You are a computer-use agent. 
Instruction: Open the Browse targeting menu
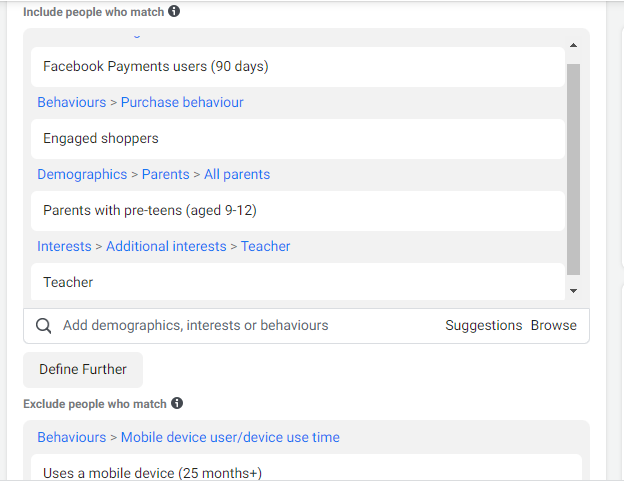coord(554,325)
